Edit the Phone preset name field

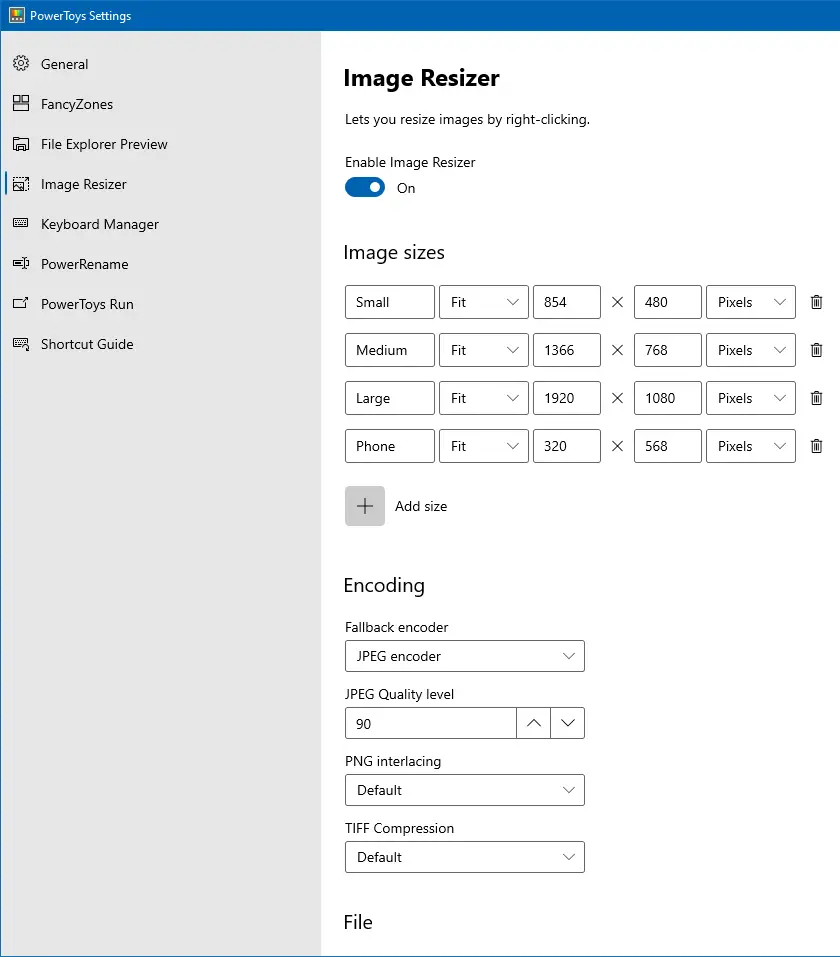coord(389,446)
